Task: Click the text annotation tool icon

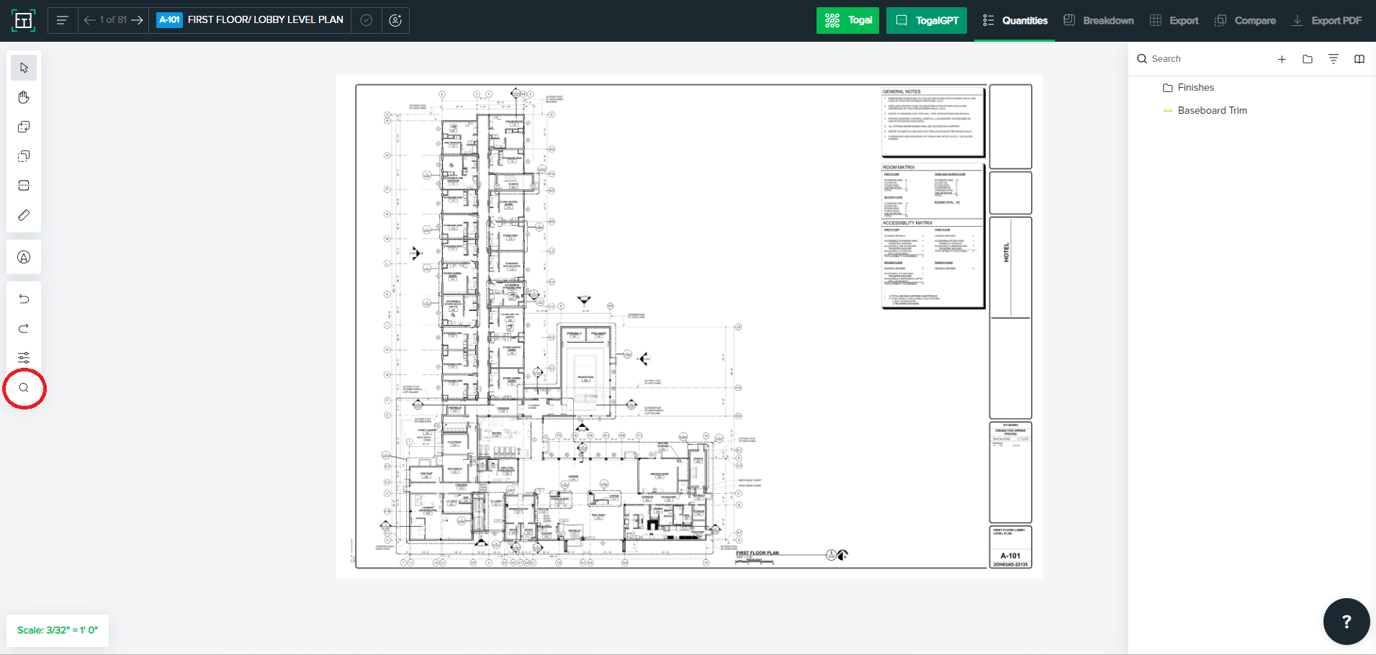Action: click(x=24, y=258)
